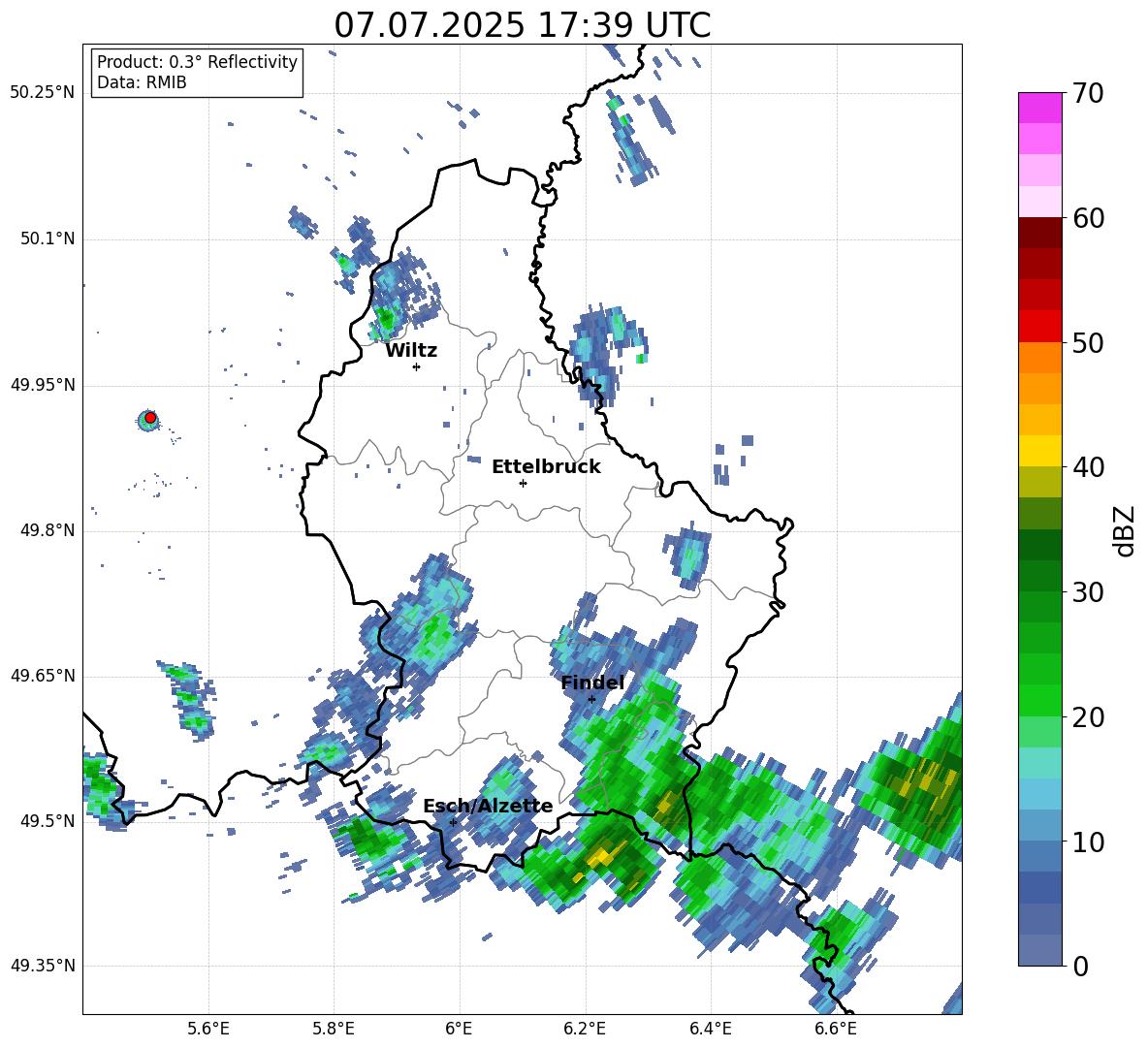Click the 'Product: 0.3° Reflectivity' text
This screenshot has height=1048, width=1148.
(197, 61)
